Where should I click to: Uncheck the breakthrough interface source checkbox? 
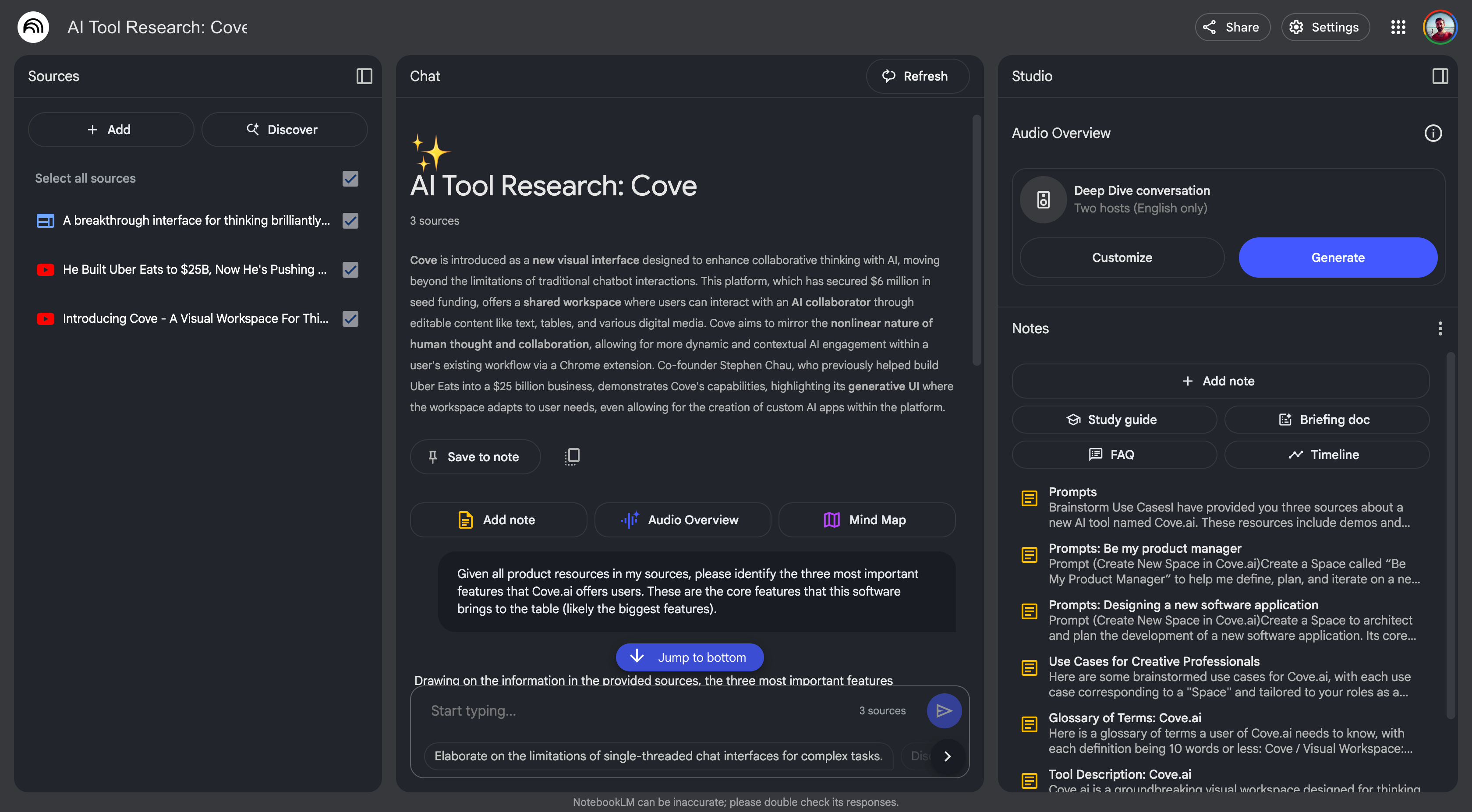[x=350, y=221]
